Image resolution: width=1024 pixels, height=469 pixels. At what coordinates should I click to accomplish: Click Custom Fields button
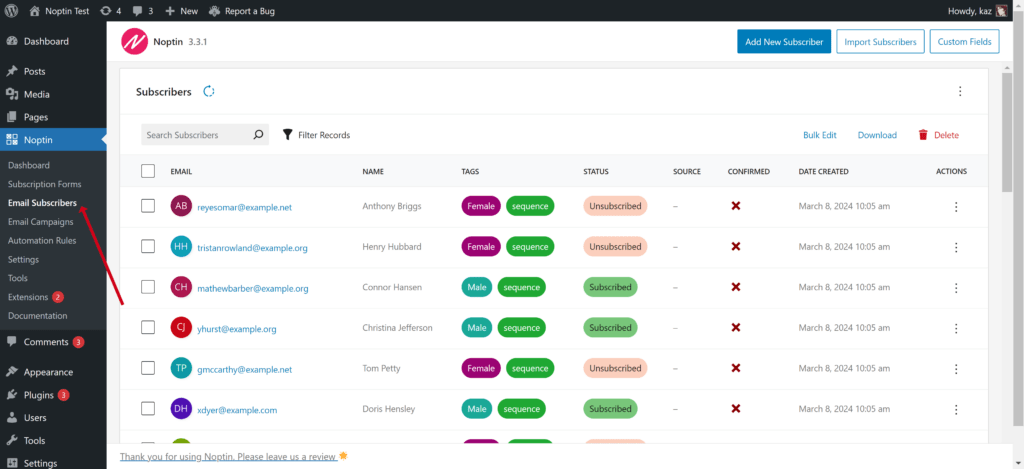point(965,41)
